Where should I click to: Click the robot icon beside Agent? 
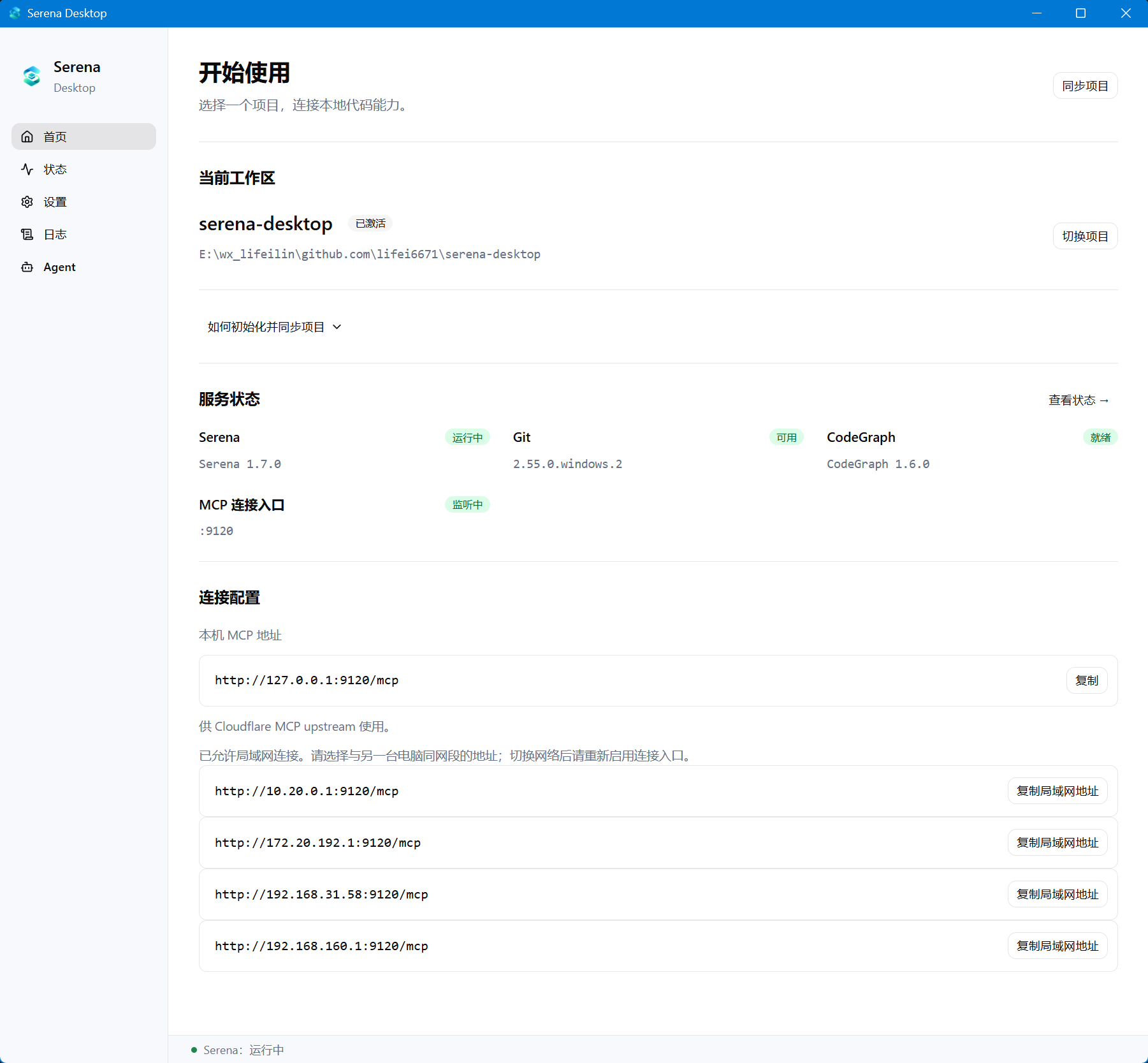click(27, 267)
